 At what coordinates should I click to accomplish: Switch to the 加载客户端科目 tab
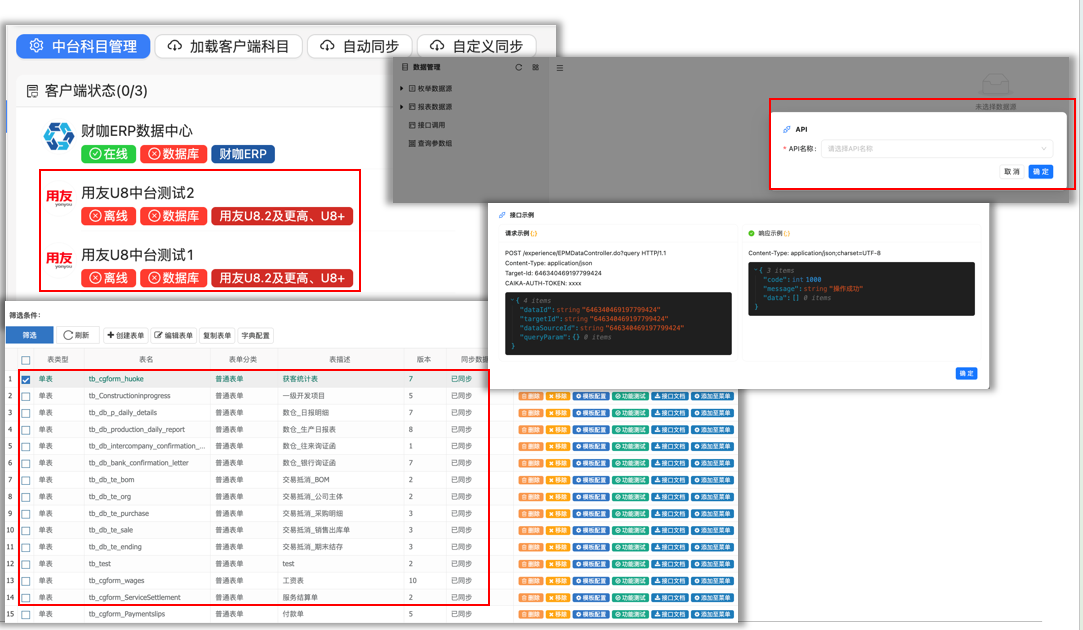pos(229,46)
